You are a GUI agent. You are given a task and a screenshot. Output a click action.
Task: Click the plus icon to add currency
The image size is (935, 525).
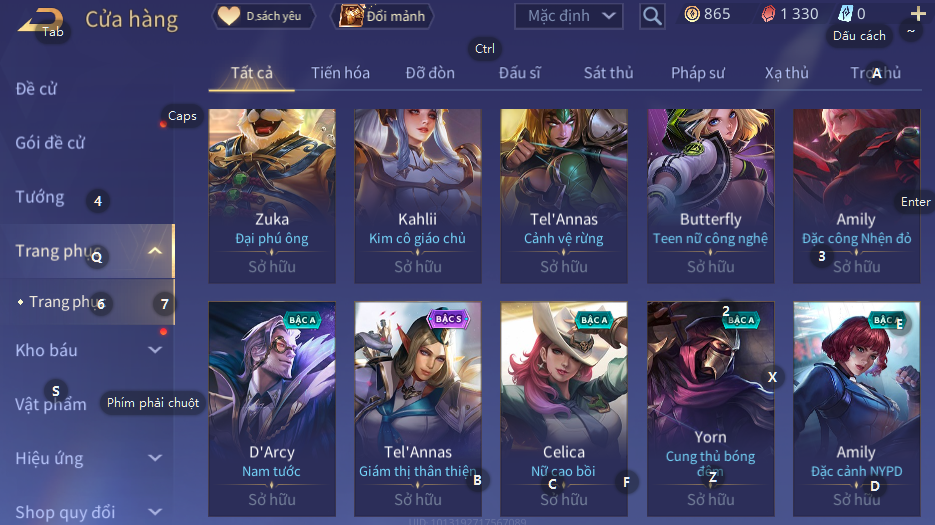coord(918,13)
